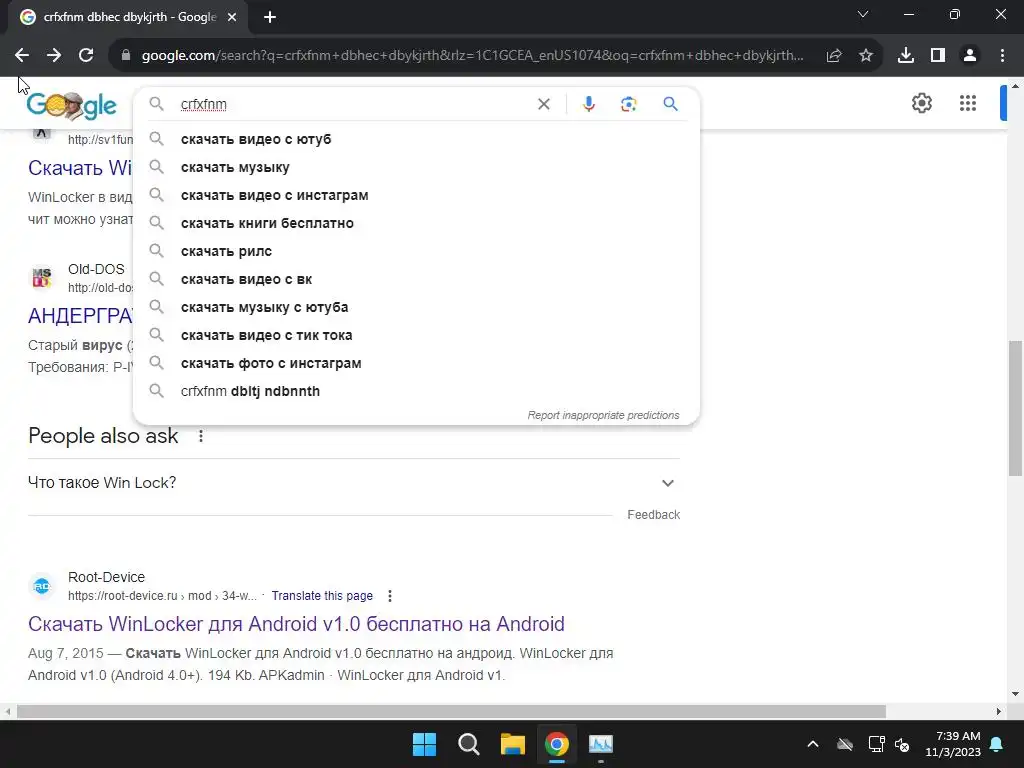Close the crfxfnm dbhec search tab
1024x768 pixels.
pyautogui.click(x=232, y=18)
